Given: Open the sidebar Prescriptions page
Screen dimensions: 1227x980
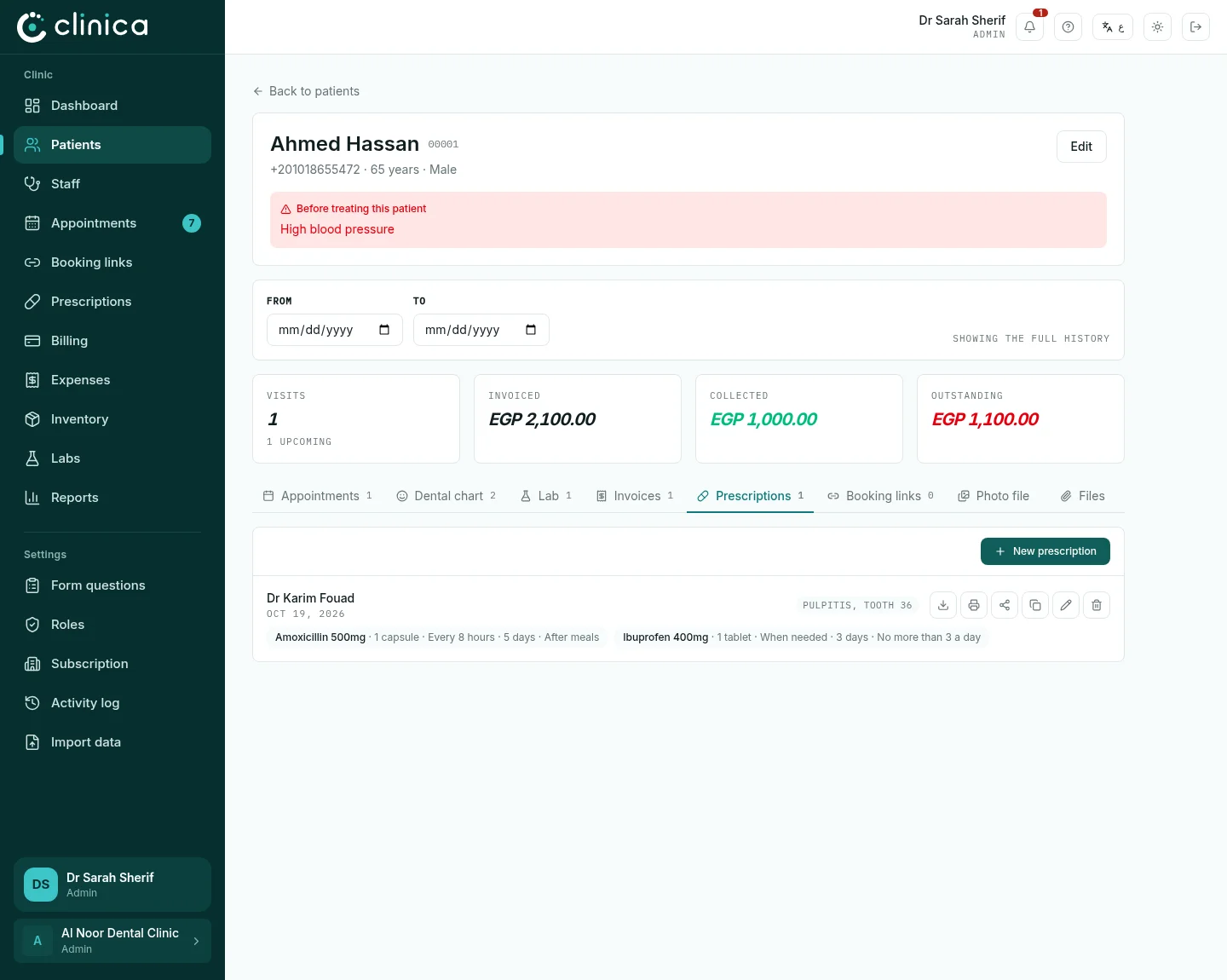Looking at the screenshot, I should pyautogui.click(x=112, y=302).
